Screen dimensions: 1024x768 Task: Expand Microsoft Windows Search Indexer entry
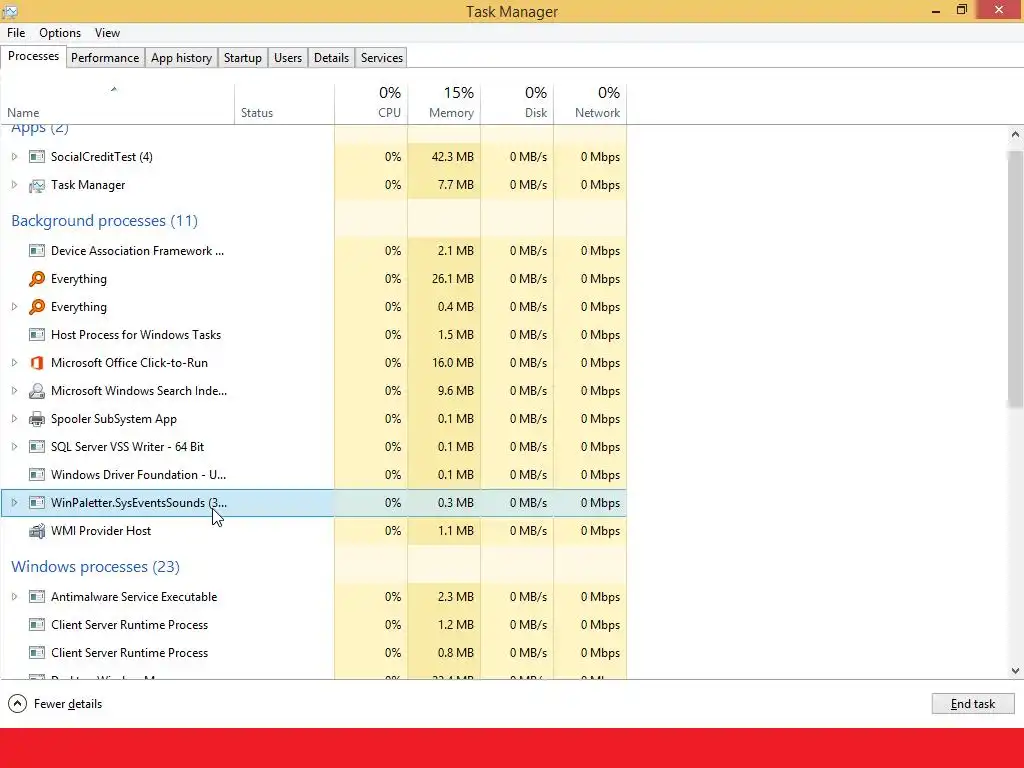[x=14, y=391]
